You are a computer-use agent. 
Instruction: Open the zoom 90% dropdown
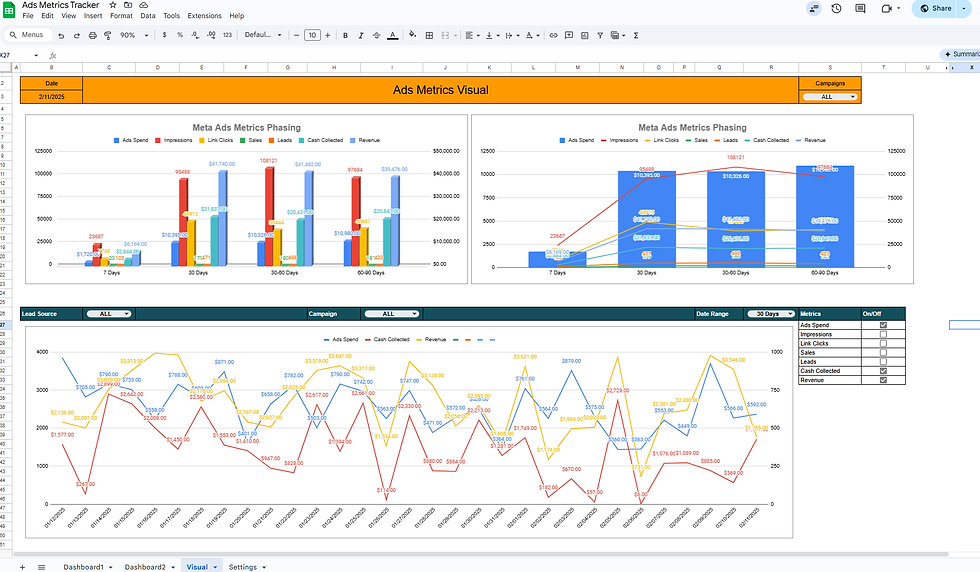pyautogui.click(x=134, y=36)
